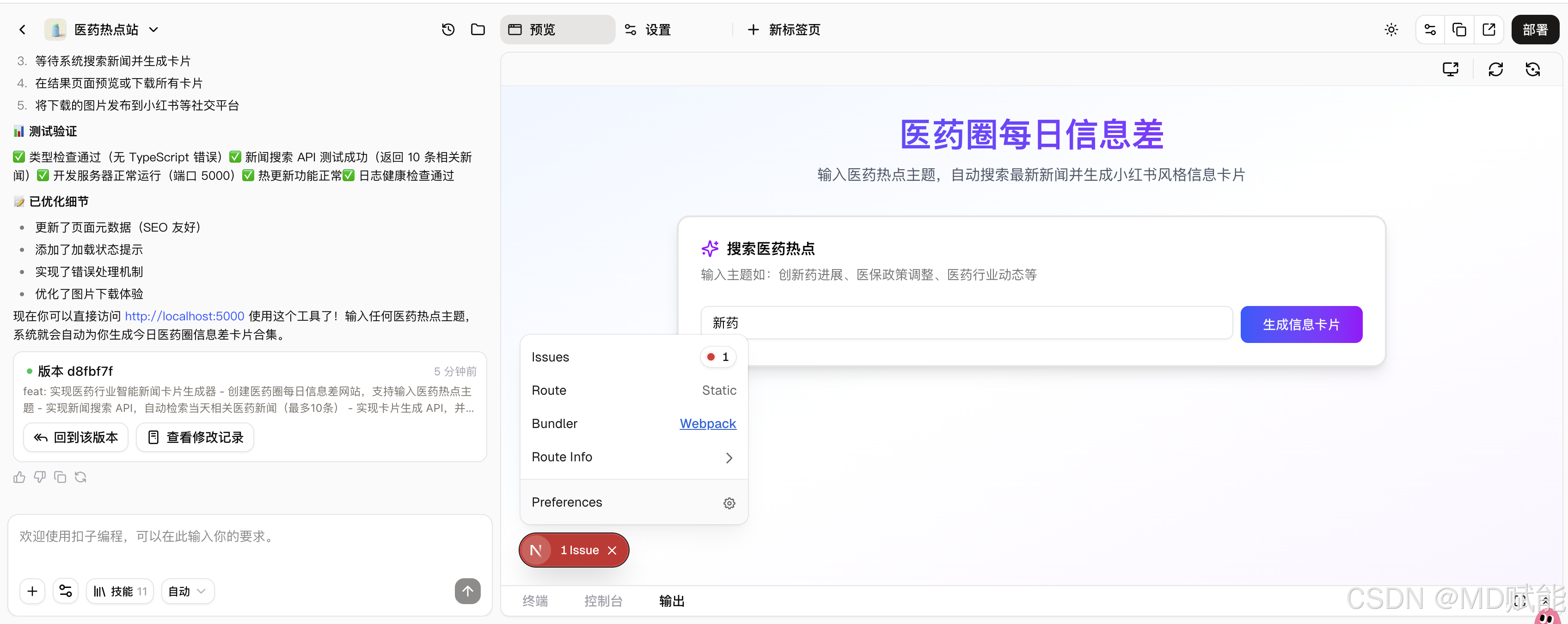The width and height of the screenshot is (1568, 624).
Task: Expand Route Info in the Issues panel
Action: click(729, 457)
